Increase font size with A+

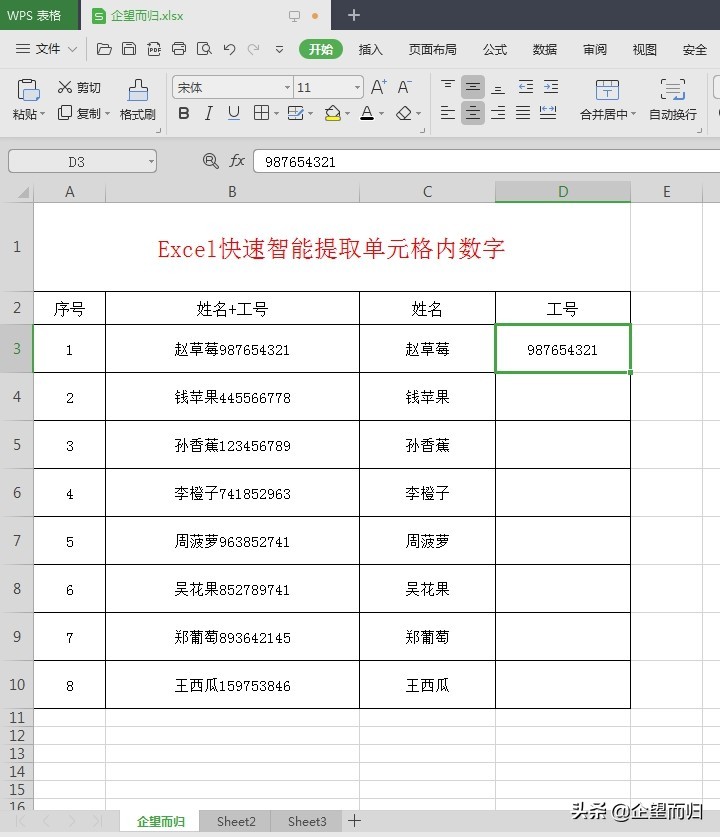point(378,86)
